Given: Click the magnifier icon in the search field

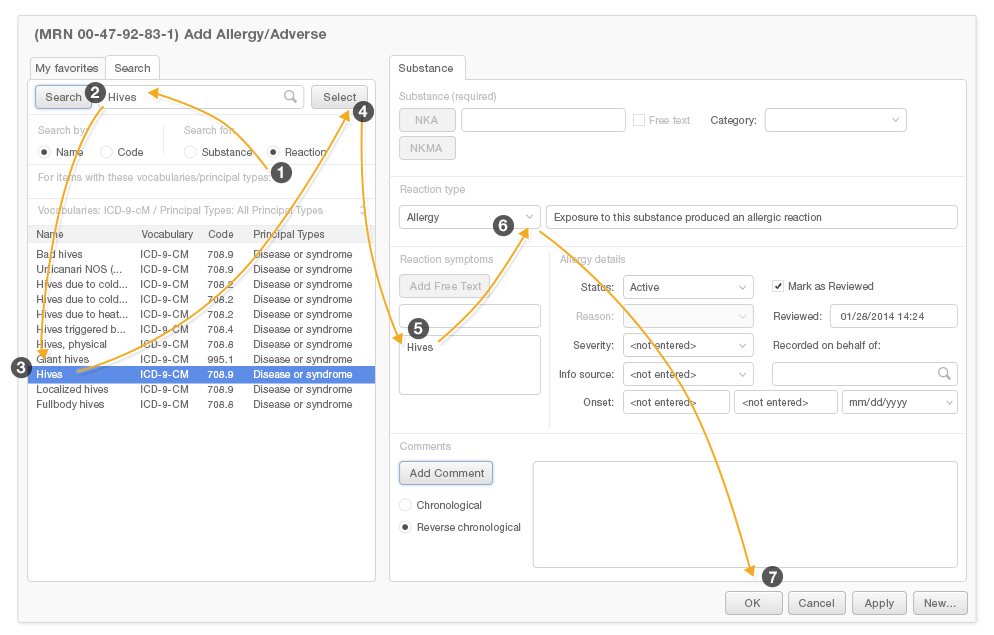Looking at the screenshot, I should [x=290, y=97].
